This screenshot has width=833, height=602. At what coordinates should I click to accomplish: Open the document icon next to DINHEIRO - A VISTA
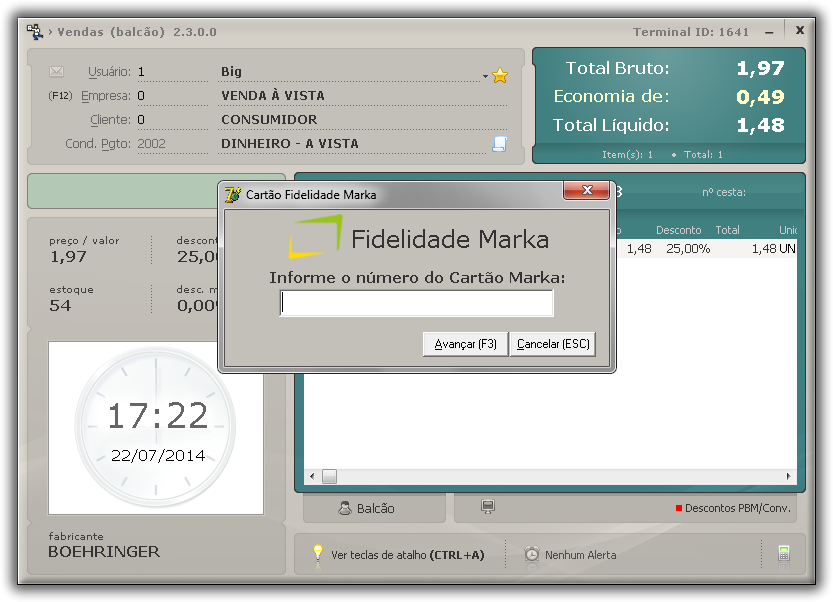[x=499, y=143]
